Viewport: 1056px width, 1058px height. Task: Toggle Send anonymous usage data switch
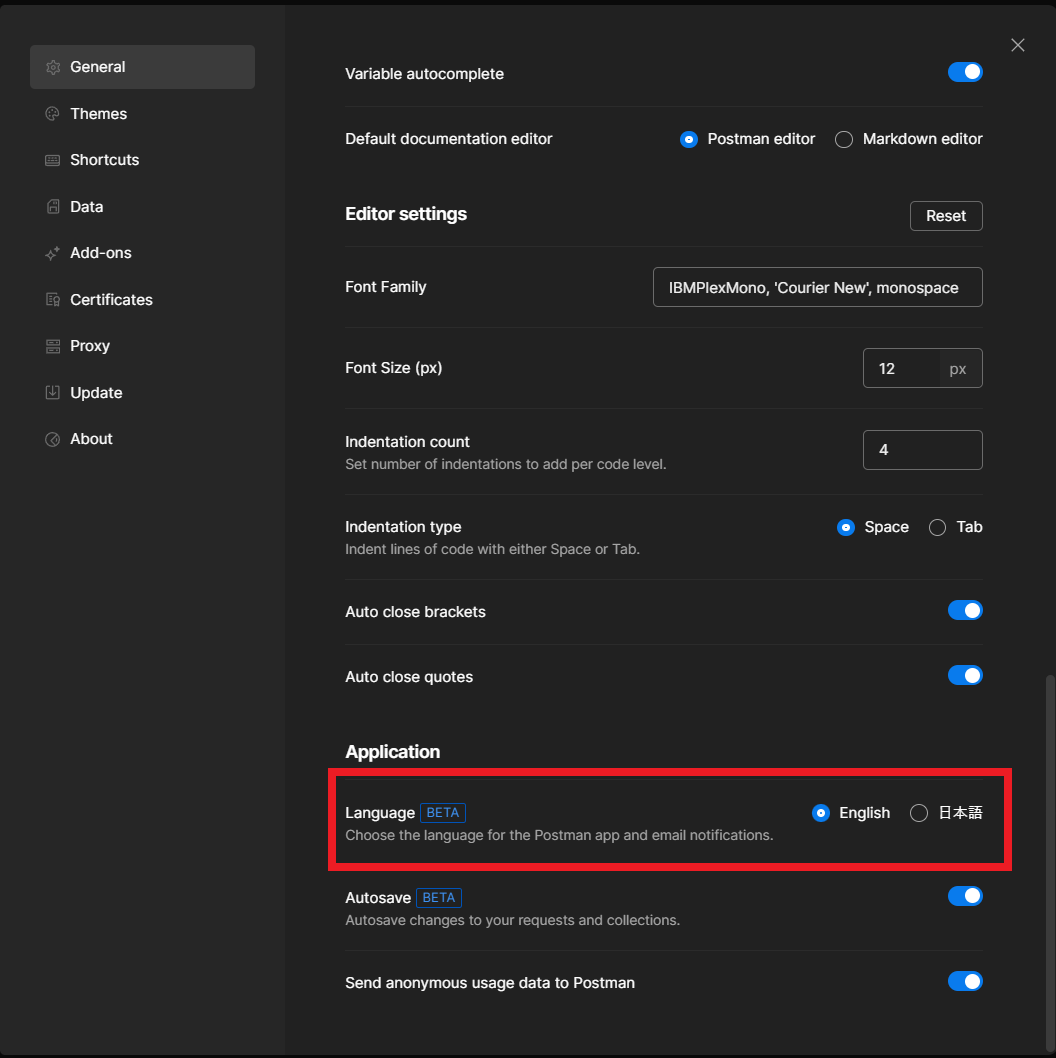pyautogui.click(x=965, y=981)
